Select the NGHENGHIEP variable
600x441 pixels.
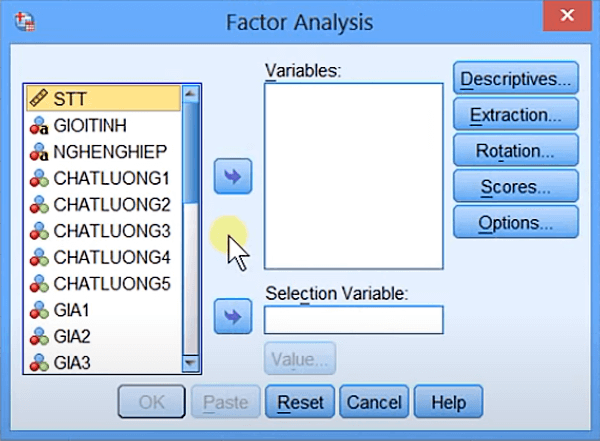click(110, 152)
